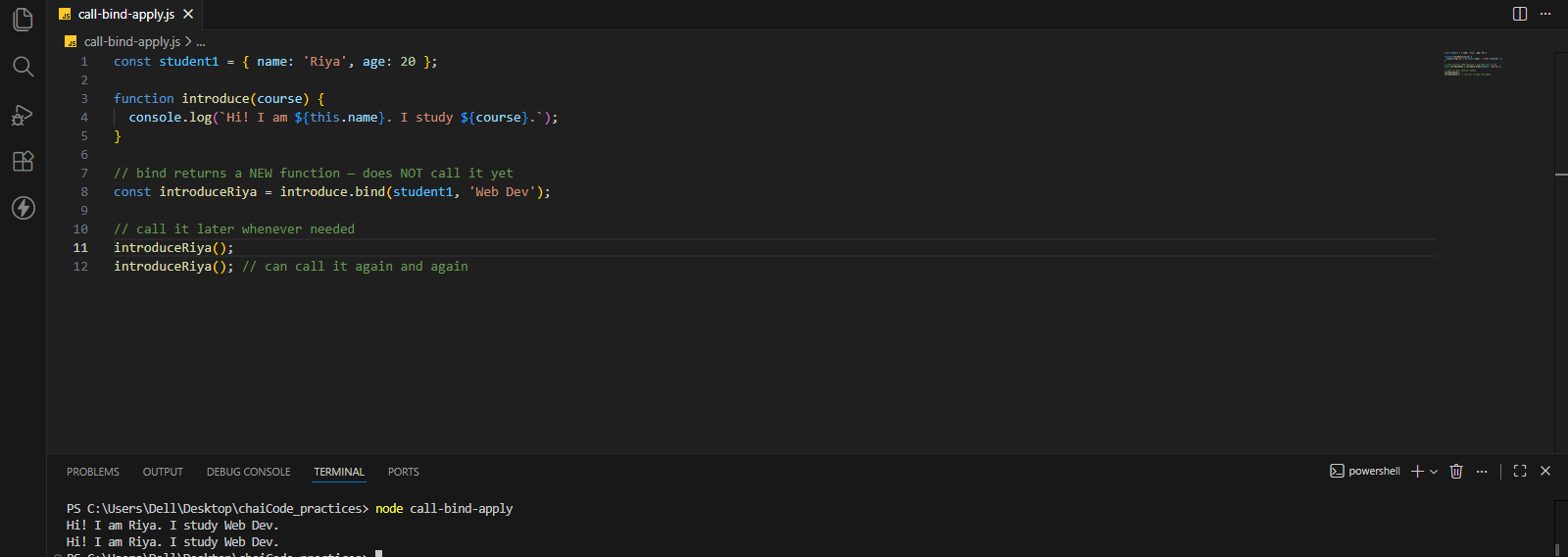1568x557 pixels.
Task: Select the powershell terminal label
Action: (x=1365, y=472)
